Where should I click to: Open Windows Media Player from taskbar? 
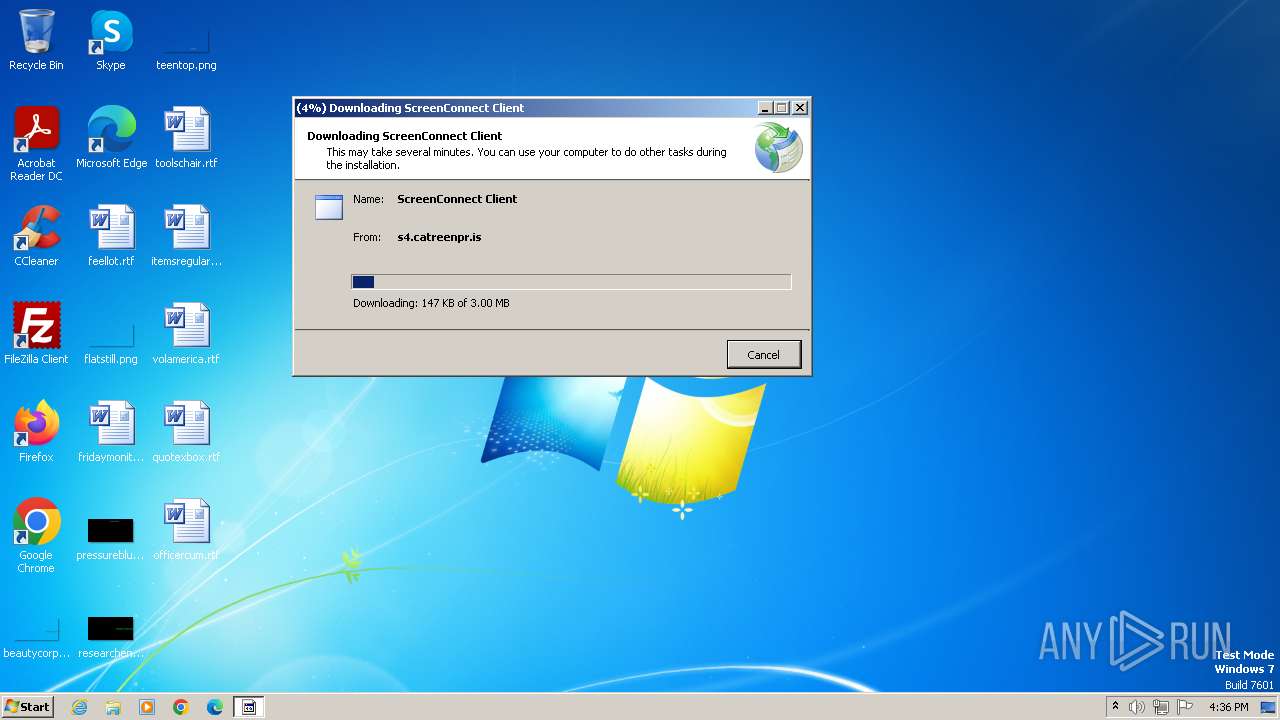[x=147, y=707]
